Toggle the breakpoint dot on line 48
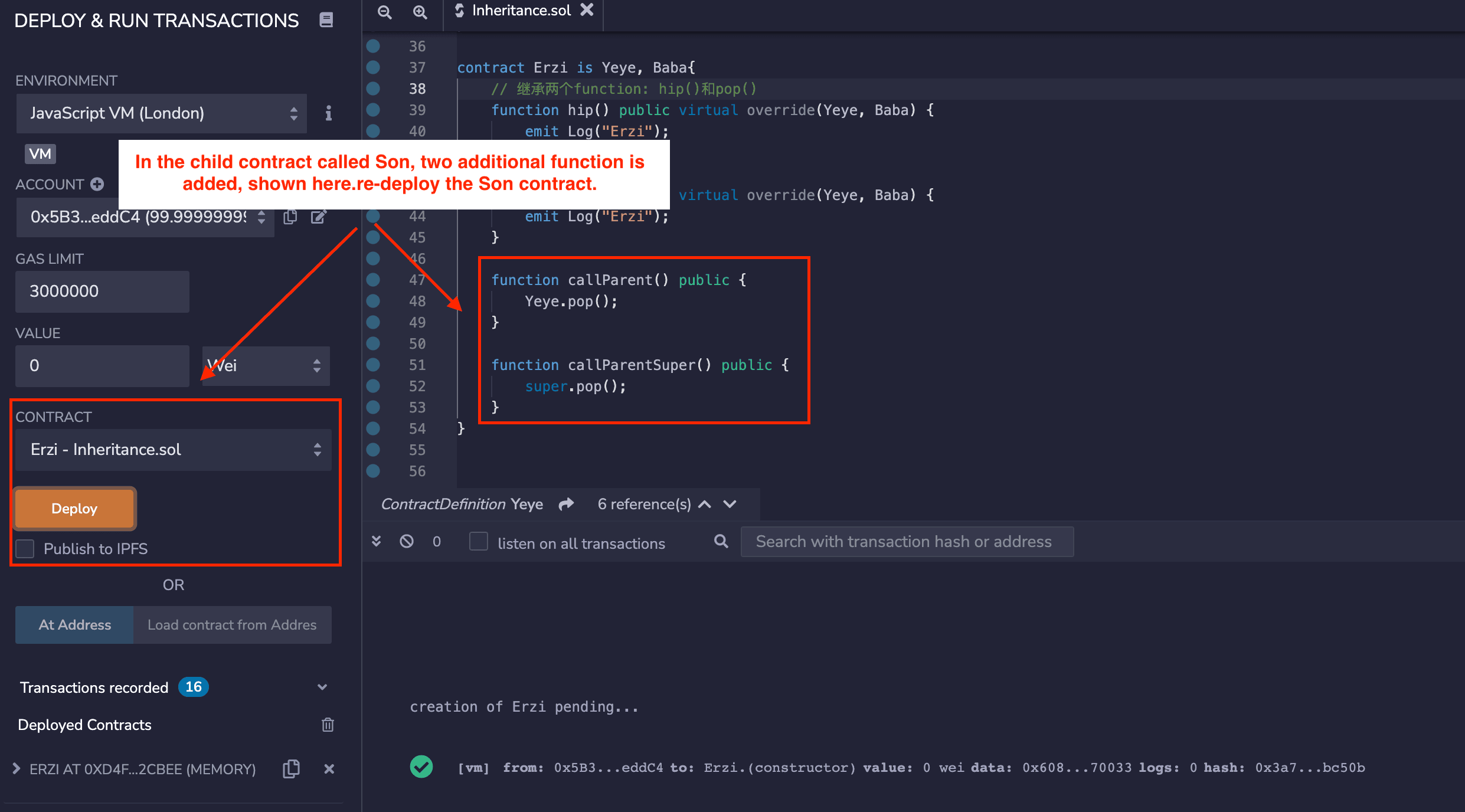This screenshot has height=812, width=1465. [x=373, y=301]
